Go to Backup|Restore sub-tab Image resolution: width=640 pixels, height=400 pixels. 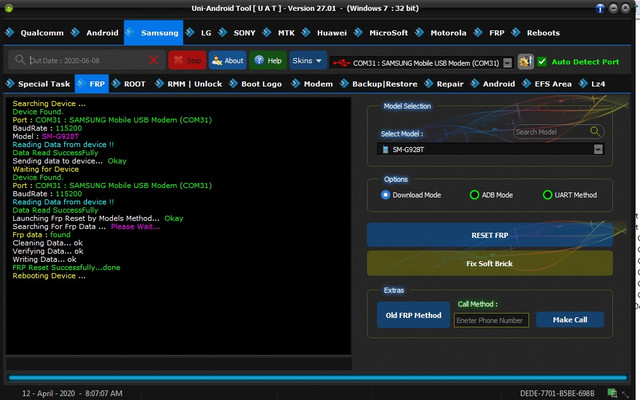[x=379, y=84]
